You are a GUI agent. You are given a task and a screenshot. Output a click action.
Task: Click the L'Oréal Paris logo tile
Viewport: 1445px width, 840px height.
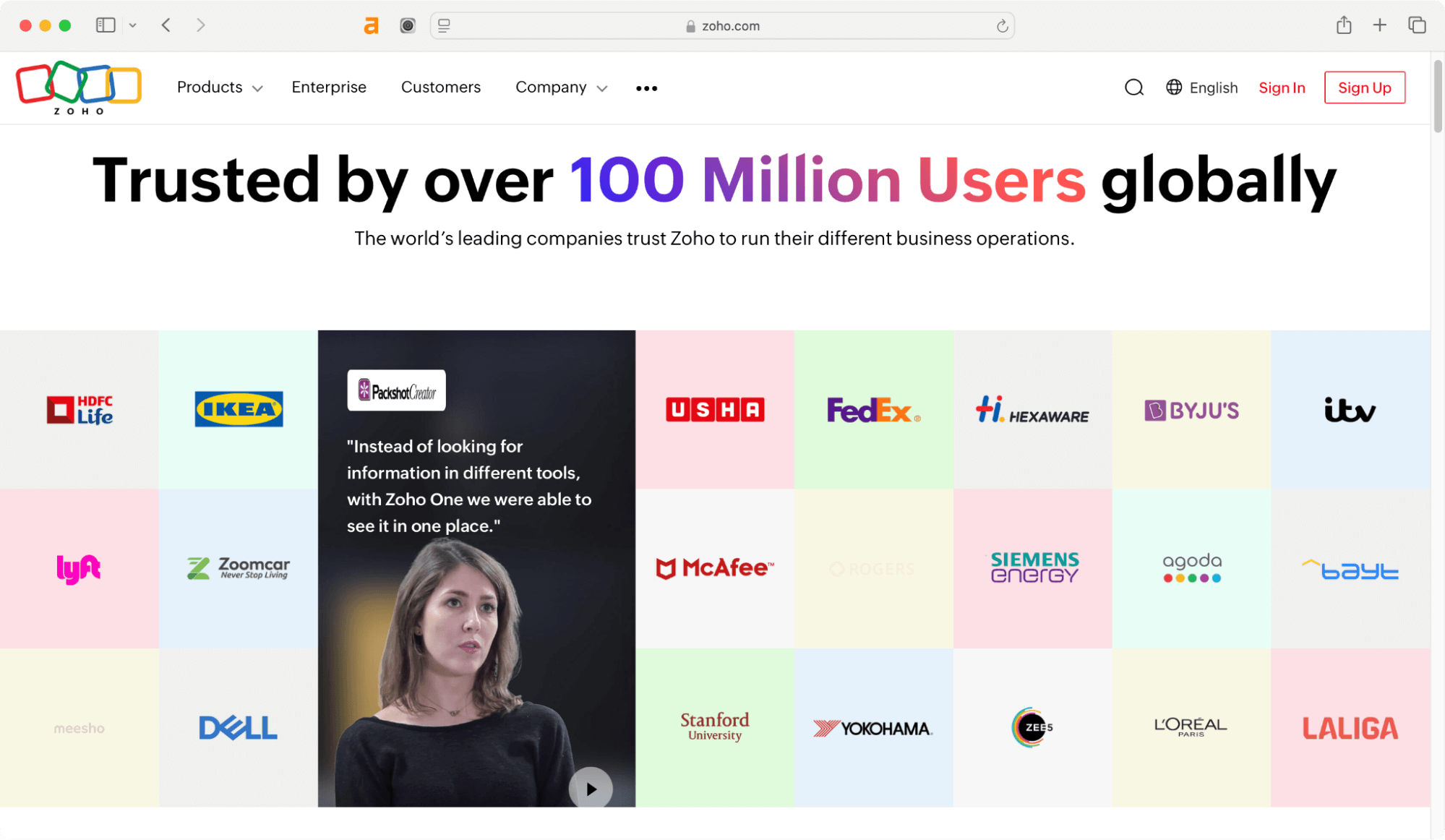(x=1191, y=728)
